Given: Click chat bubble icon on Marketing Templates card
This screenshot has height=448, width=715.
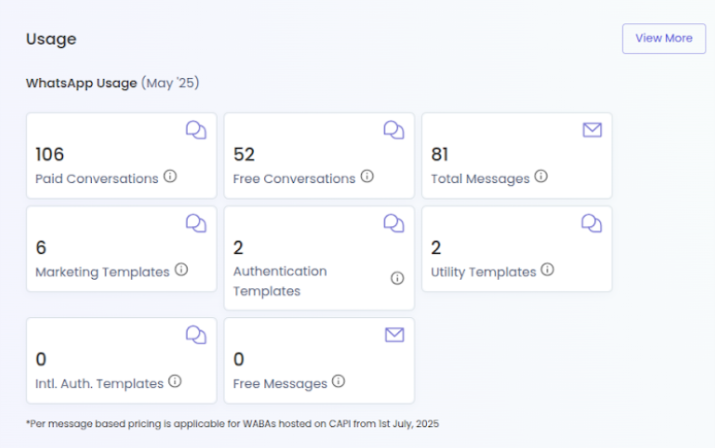Looking at the screenshot, I should click(196, 224).
